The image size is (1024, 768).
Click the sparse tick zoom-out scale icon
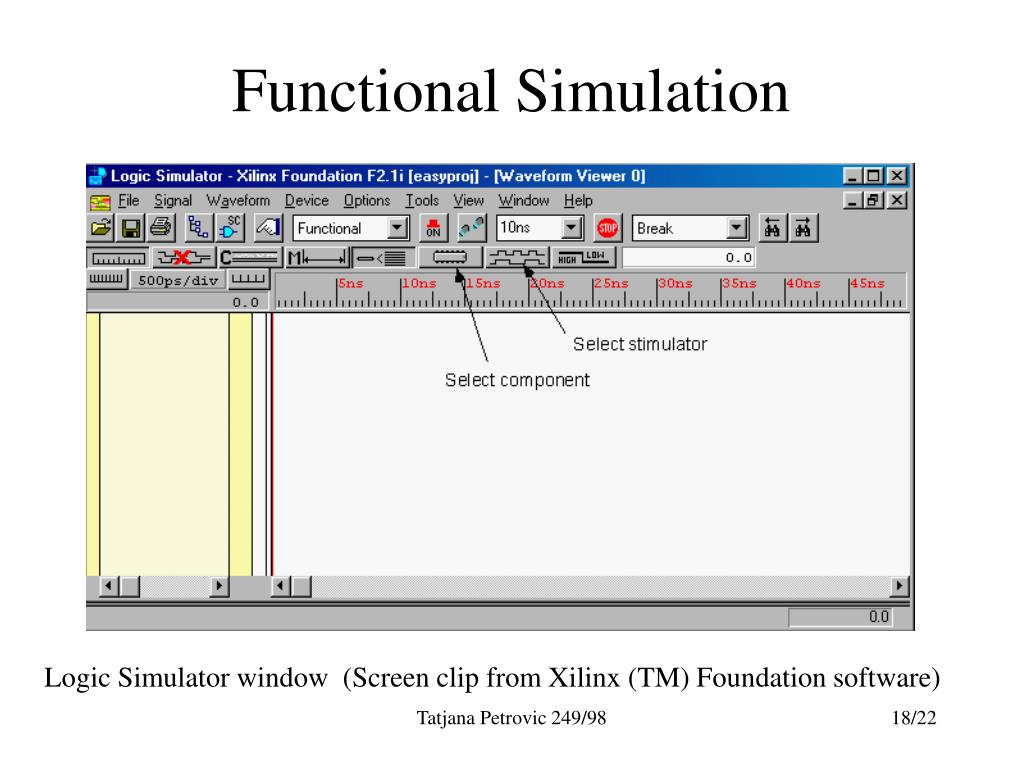249,280
